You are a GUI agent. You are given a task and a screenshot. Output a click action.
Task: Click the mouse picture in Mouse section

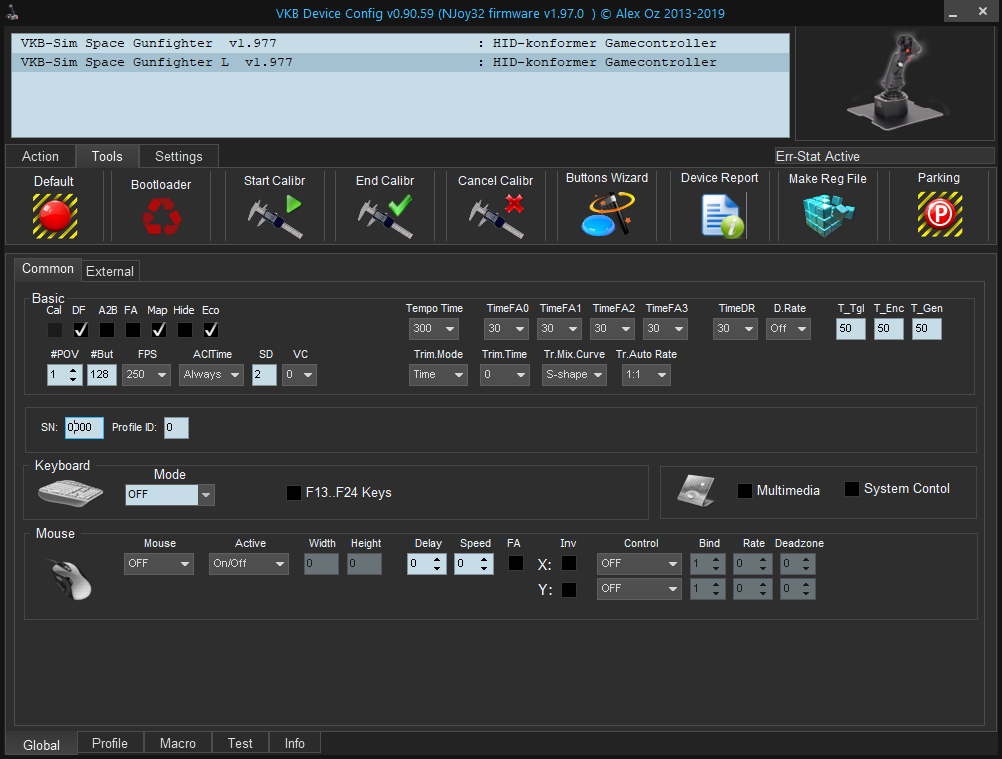(x=71, y=578)
